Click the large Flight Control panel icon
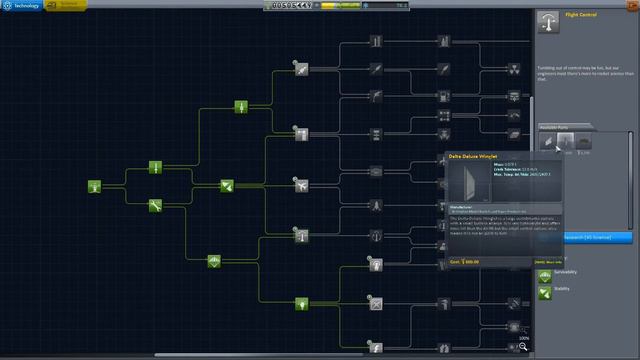The width and height of the screenshot is (640, 360). pyautogui.click(x=548, y=22)
